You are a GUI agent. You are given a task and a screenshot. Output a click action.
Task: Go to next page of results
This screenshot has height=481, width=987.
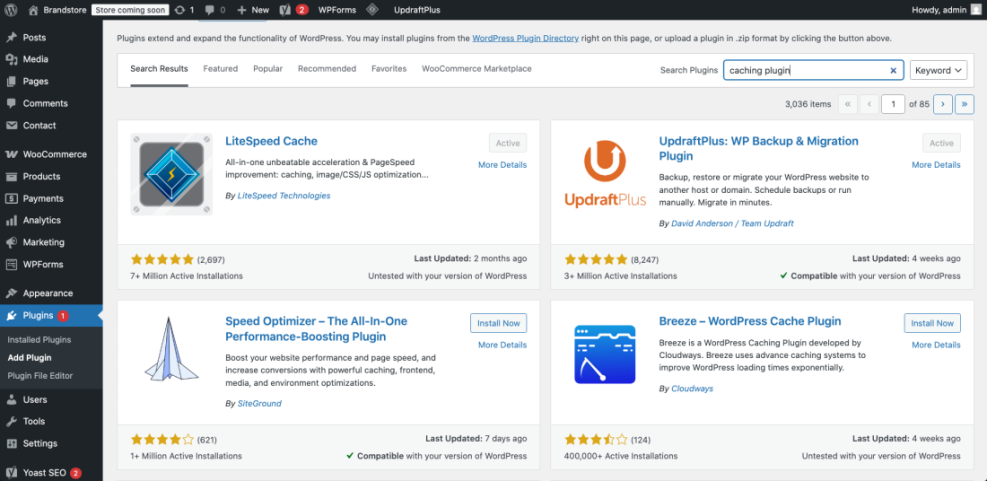pyautogui.click(x=942, y=104)
